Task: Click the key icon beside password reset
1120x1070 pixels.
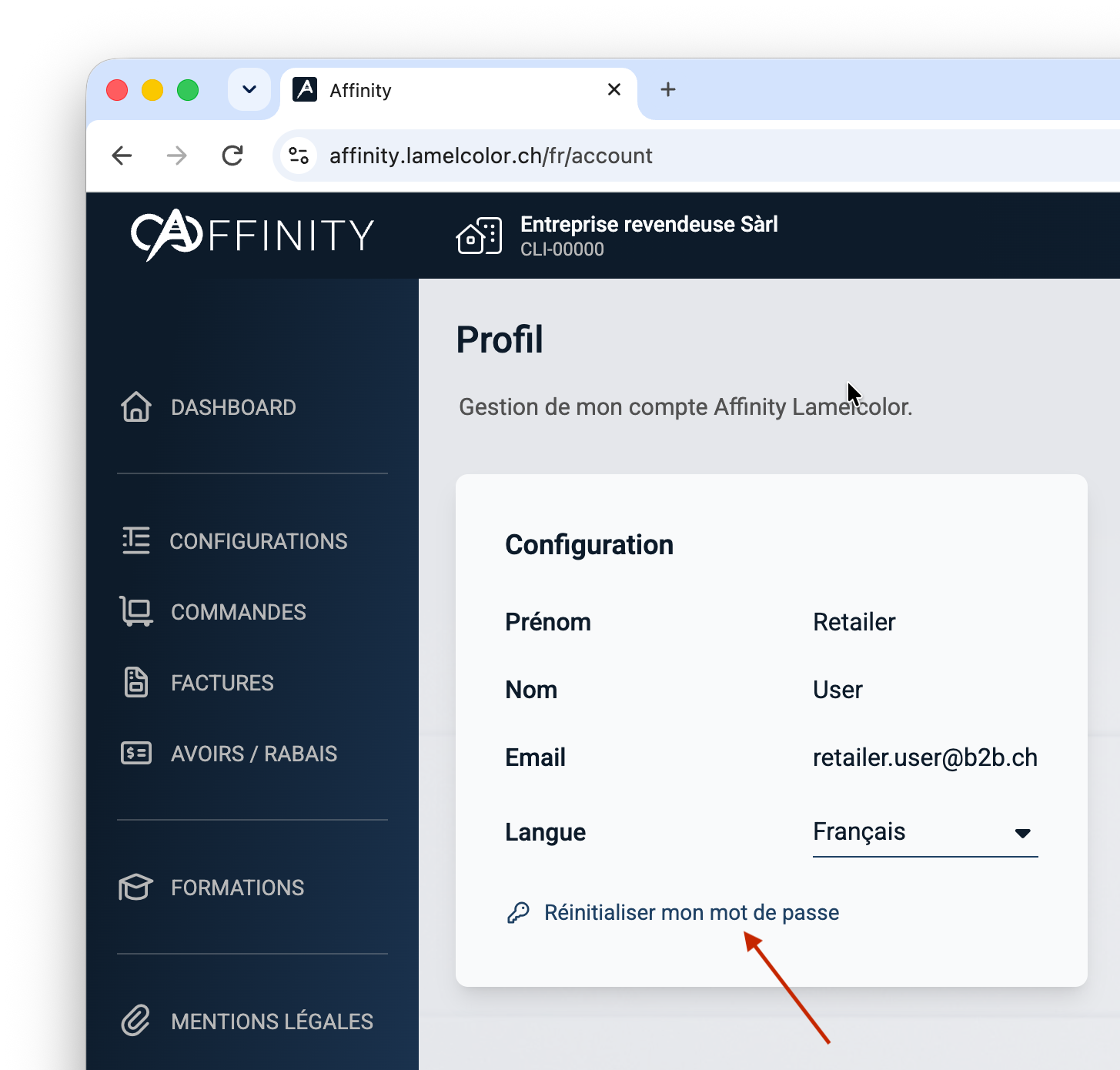Action: click(518, 913)
